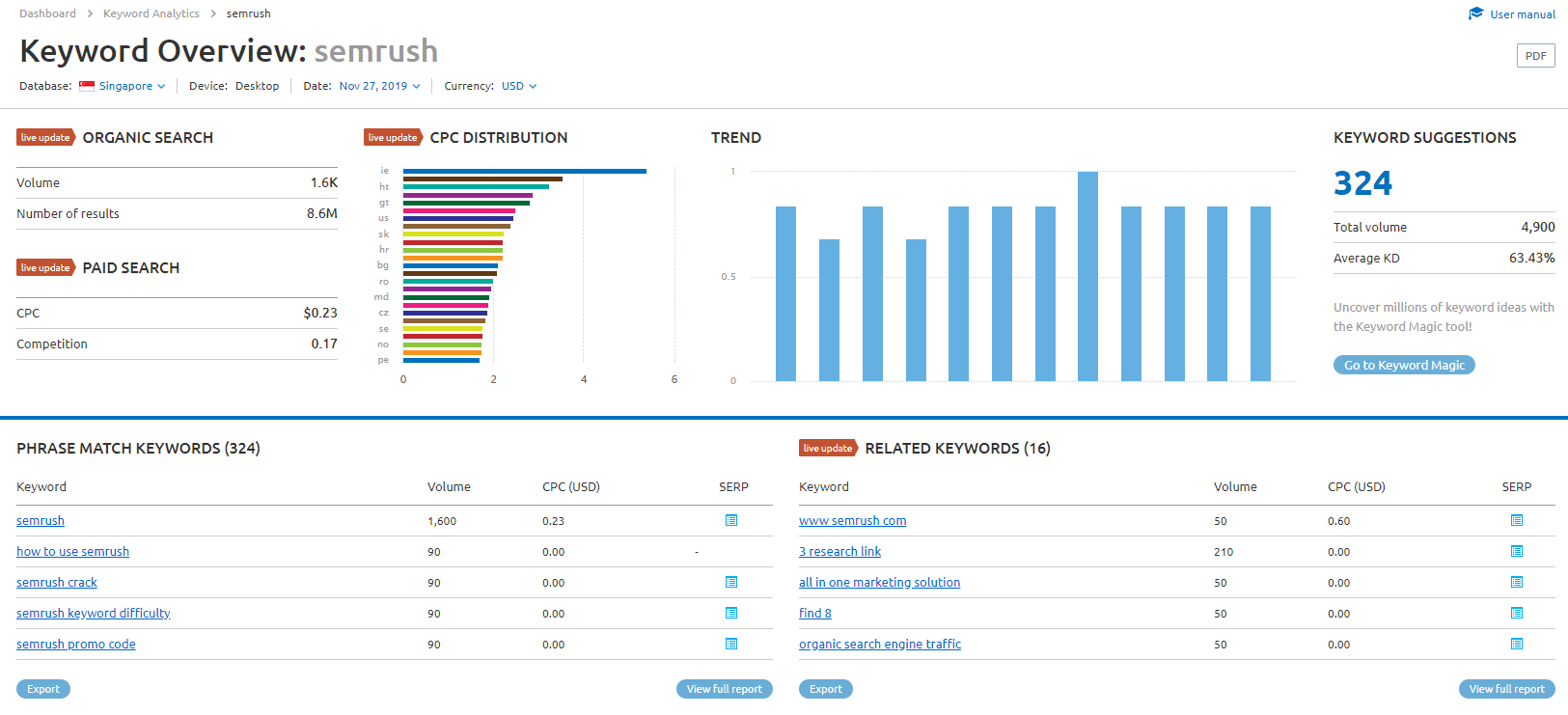Open SERP snapshot for www semrush com
This screenshot has width=1568, height=715.
[x=1517, y=521]
